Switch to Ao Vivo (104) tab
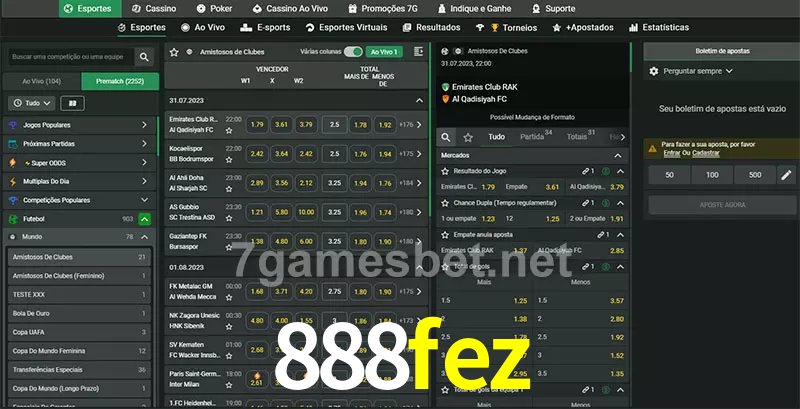800x409 pixels. coord(42,81)
